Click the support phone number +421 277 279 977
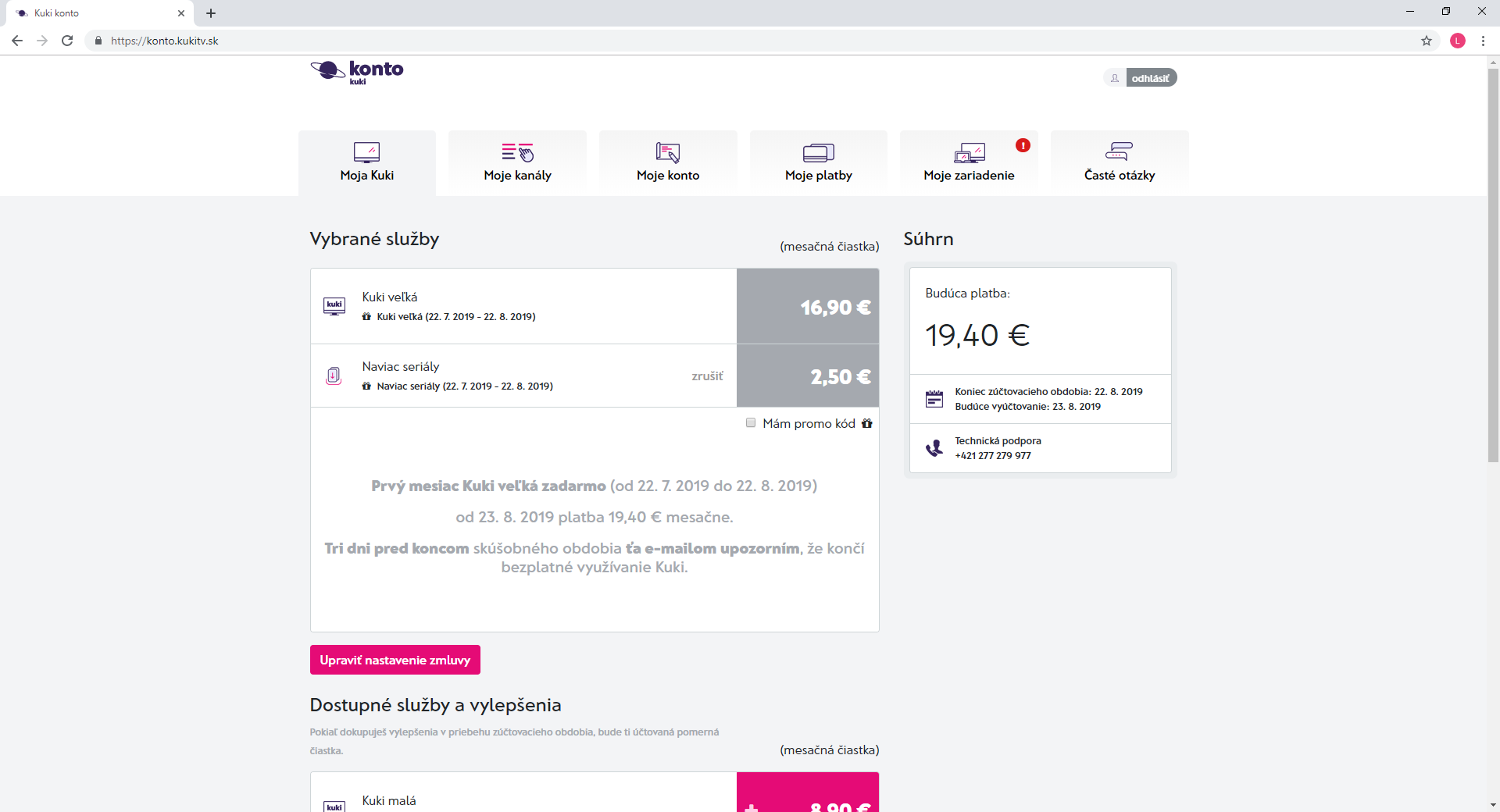Screen dimensions: 1500x812 coord(993,456)
